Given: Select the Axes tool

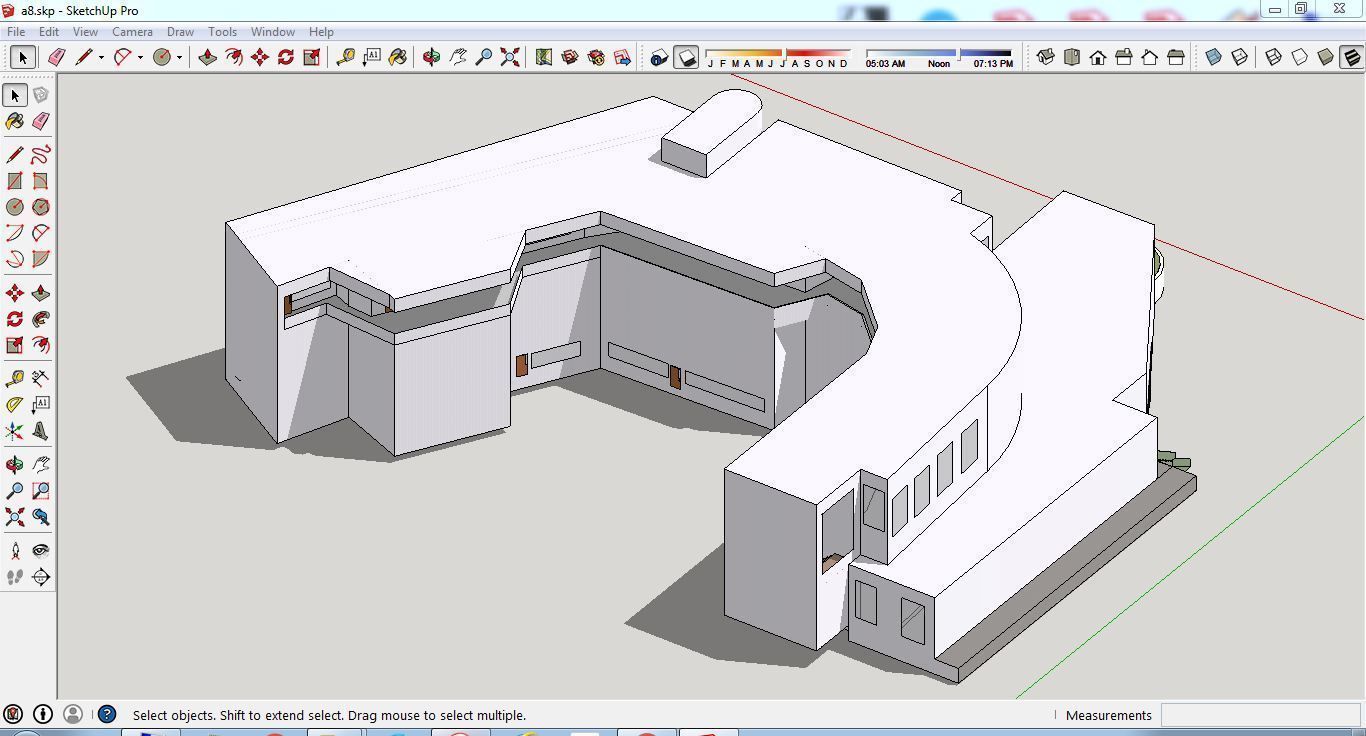Looking at the screenshot, I should [x=15, y=431].
